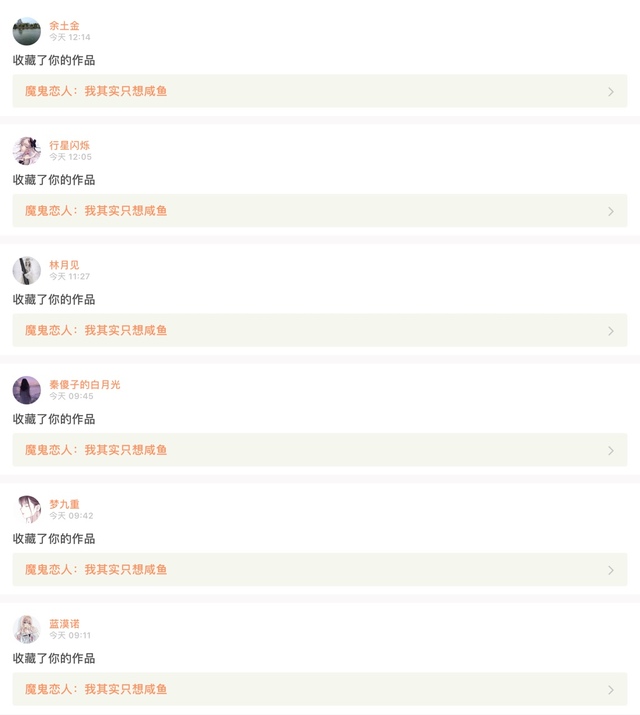
Task: Click 余土金's profile avatar
Action: tap(27, 31)
